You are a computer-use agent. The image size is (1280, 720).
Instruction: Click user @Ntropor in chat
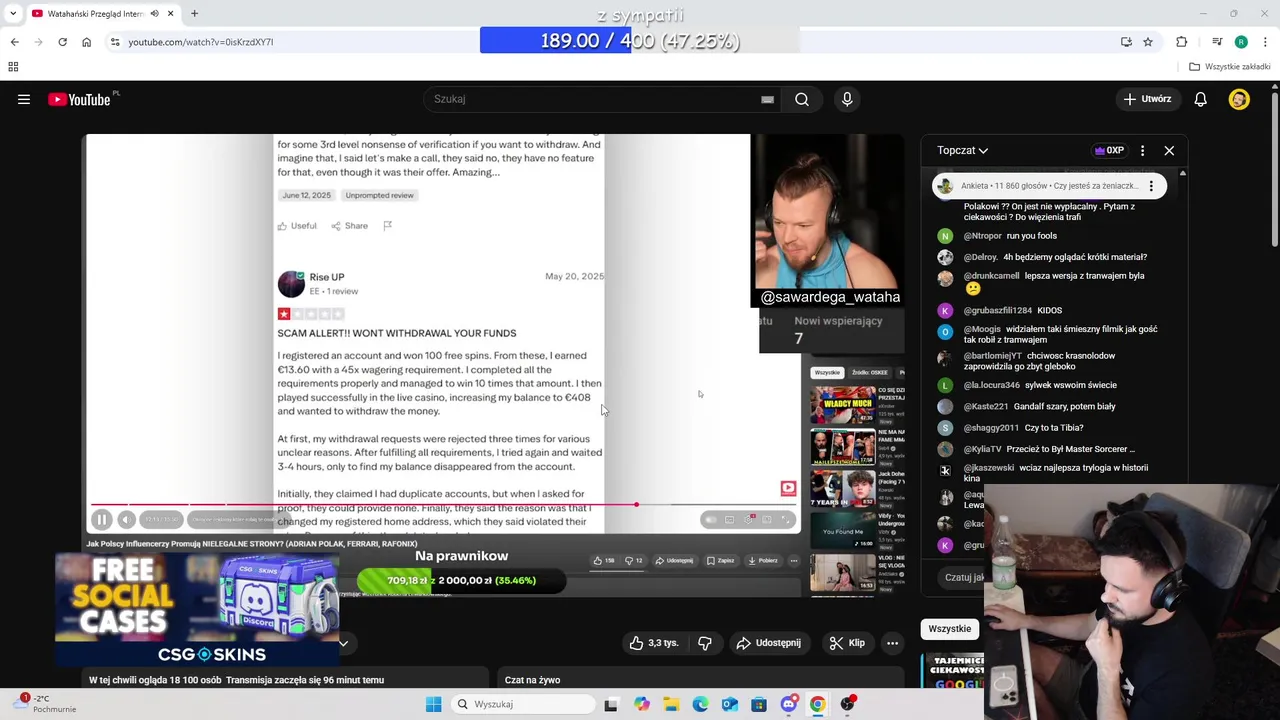[982, 236]
